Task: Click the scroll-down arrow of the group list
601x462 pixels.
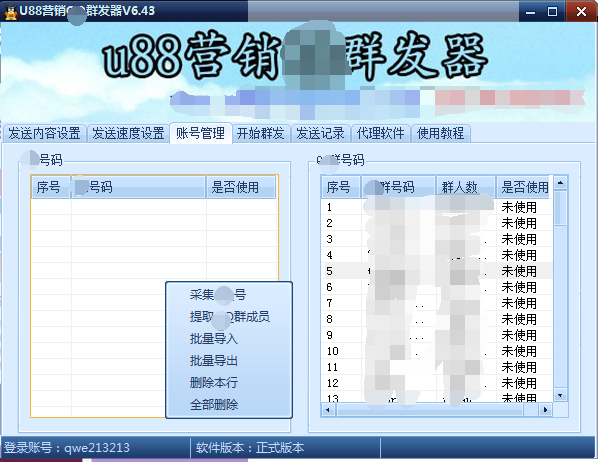Action: click(560, 395)
